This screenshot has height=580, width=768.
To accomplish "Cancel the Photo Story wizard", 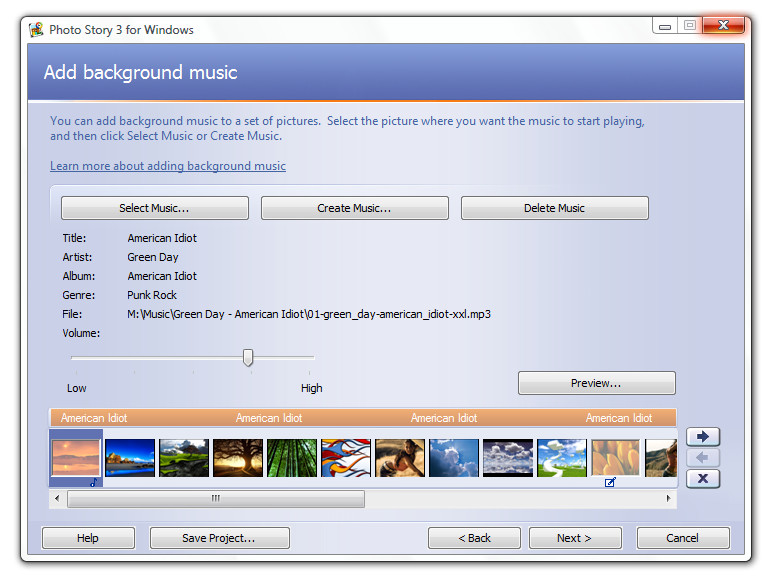I will point(683,538).
